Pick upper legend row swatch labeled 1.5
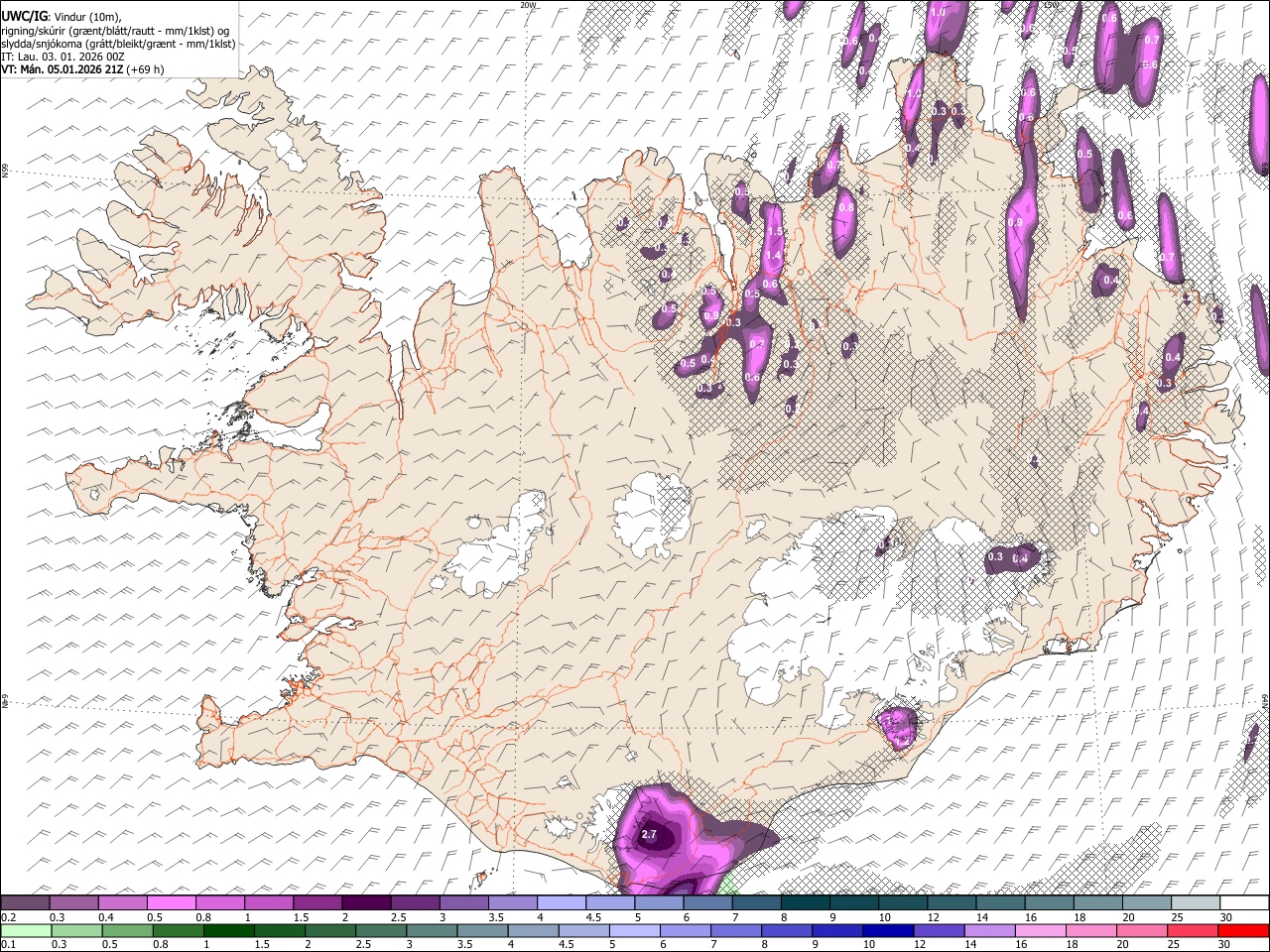Viewport: 1270px width, 952px height. pyautogui.click(x=317, y=902)
